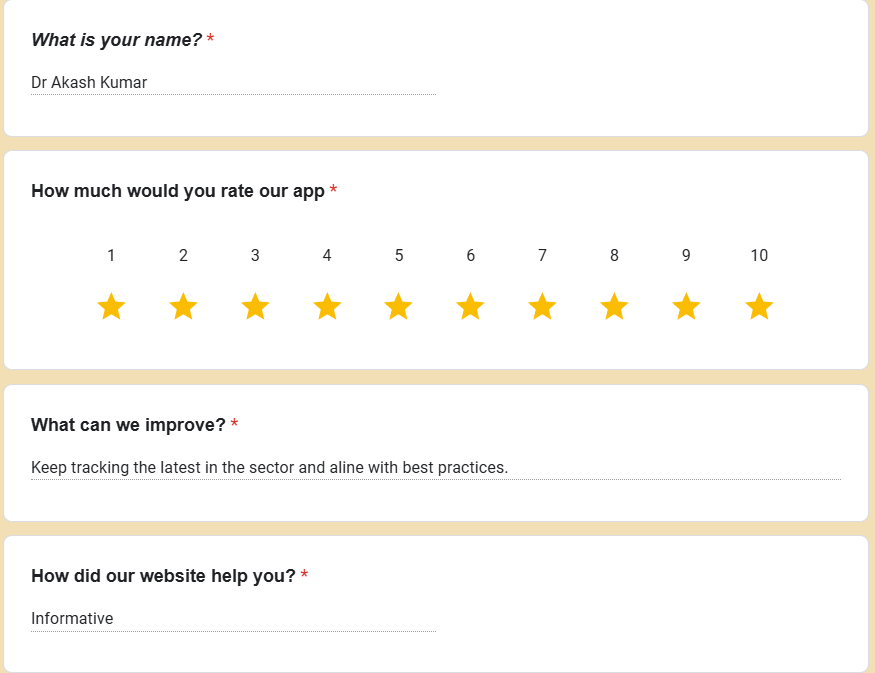The height and width of the screenshot is (673, 875).
Task: Click the 'Informative' answer text field
Action: pos(233,619)
